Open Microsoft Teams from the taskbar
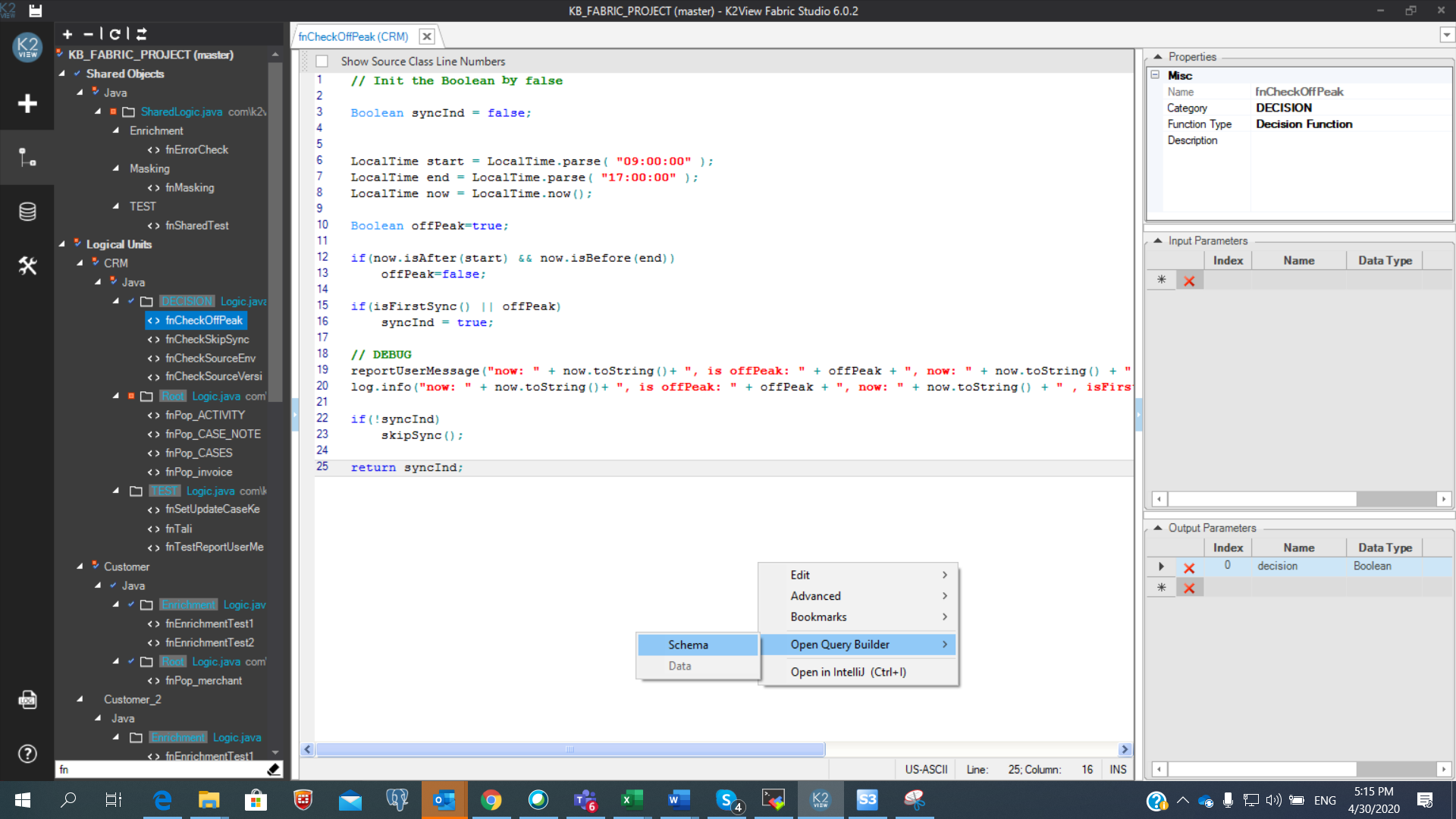This screenshot has width=1456, height=819. click(x=585, y=799)
